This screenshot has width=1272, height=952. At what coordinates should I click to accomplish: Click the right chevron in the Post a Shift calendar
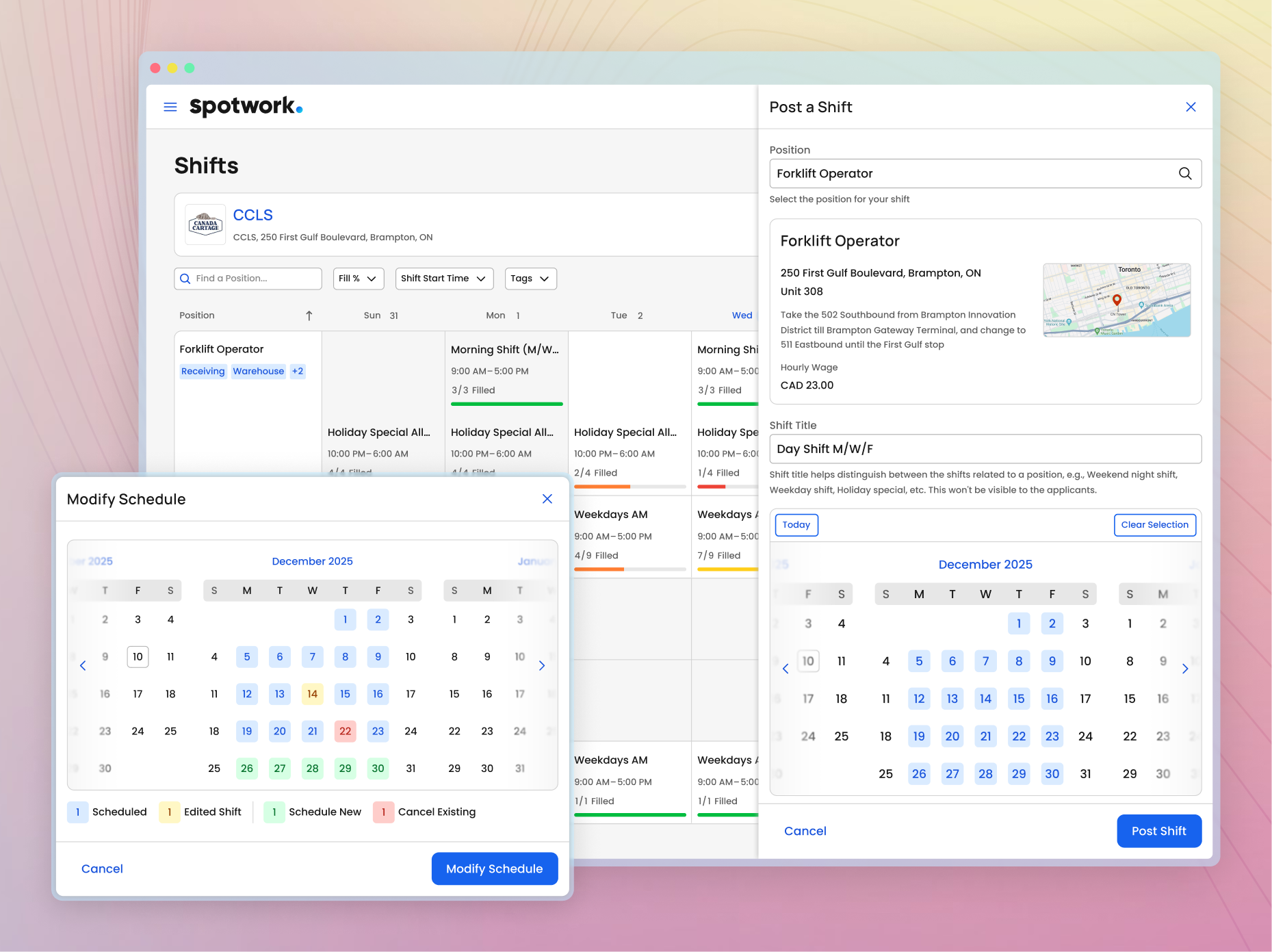1186,669
